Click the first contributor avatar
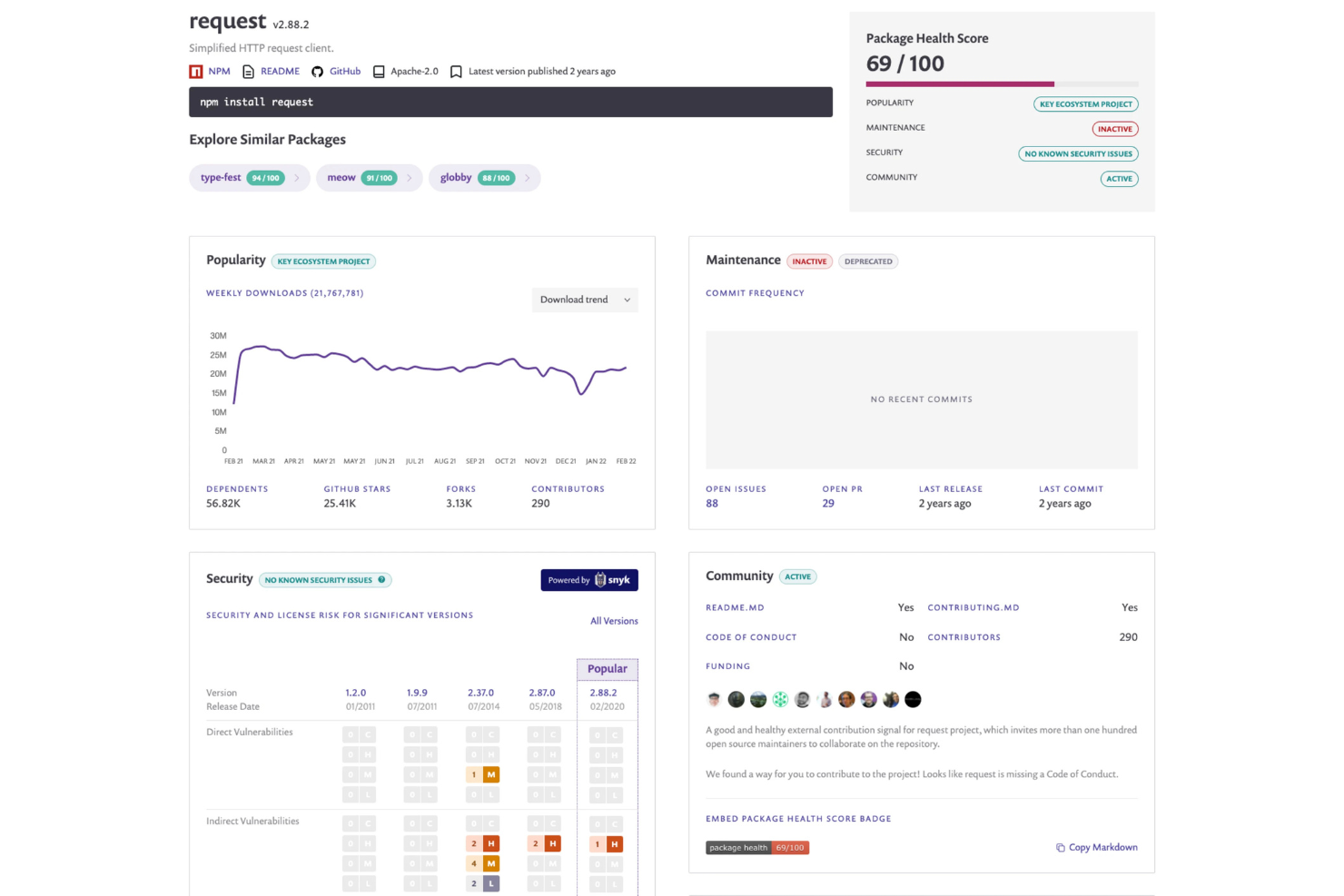The image size is (1344, 896). point(714,699)
